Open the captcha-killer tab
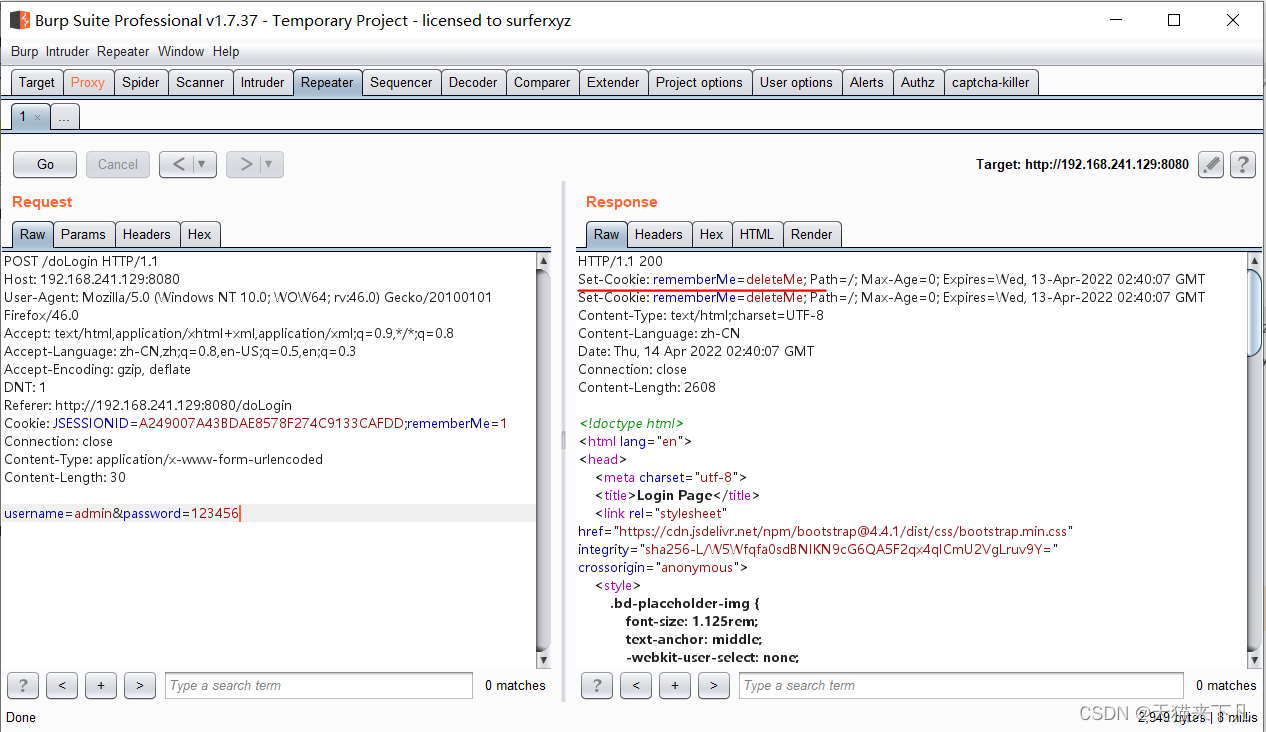1266x732 pixels. point(990,82)
